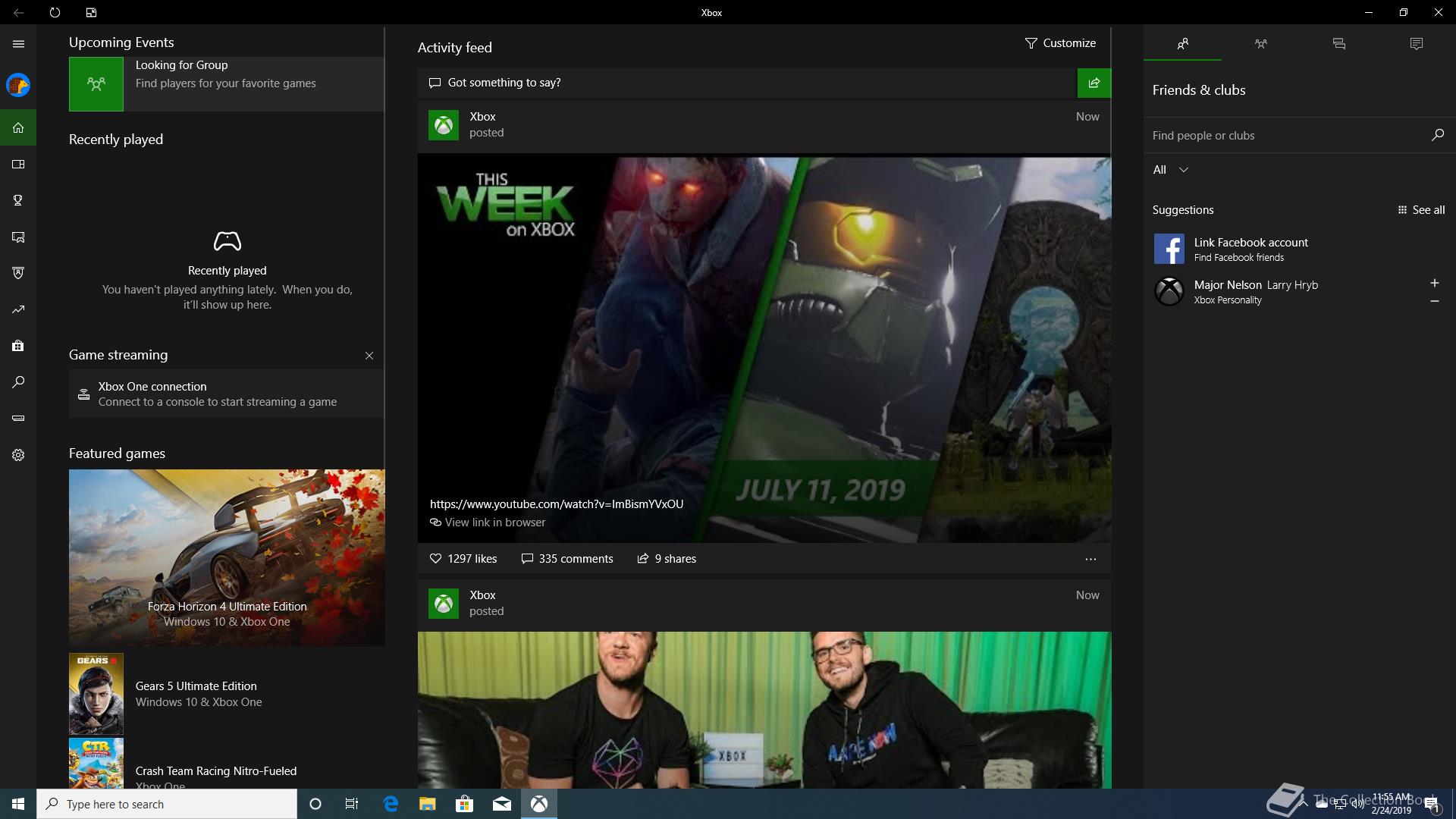Viewport: 1456px width, 819px height.
Task: Switch to the Friends & clubs tab
Action: (x=1182, y=44)
